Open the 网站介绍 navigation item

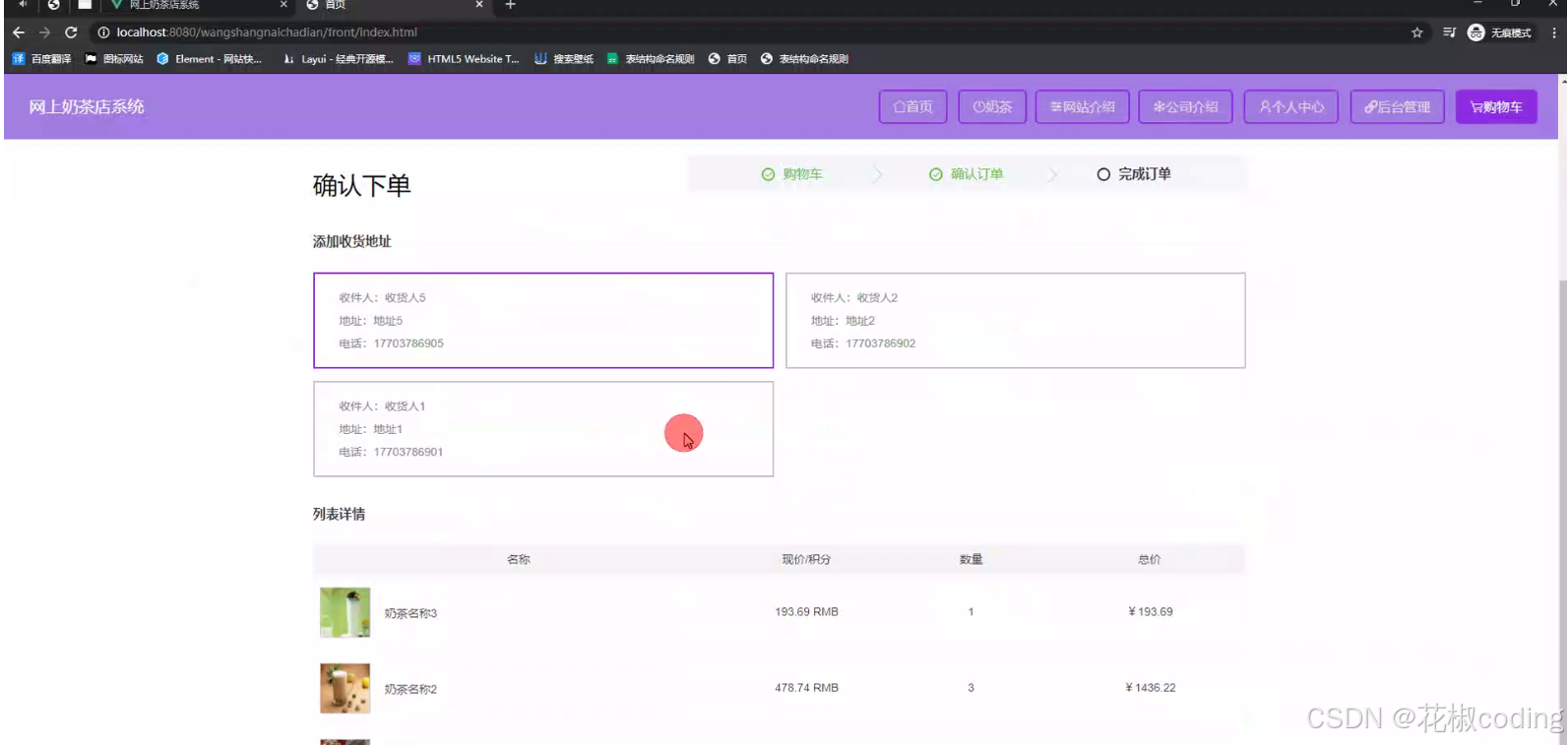pos(1083,107)
